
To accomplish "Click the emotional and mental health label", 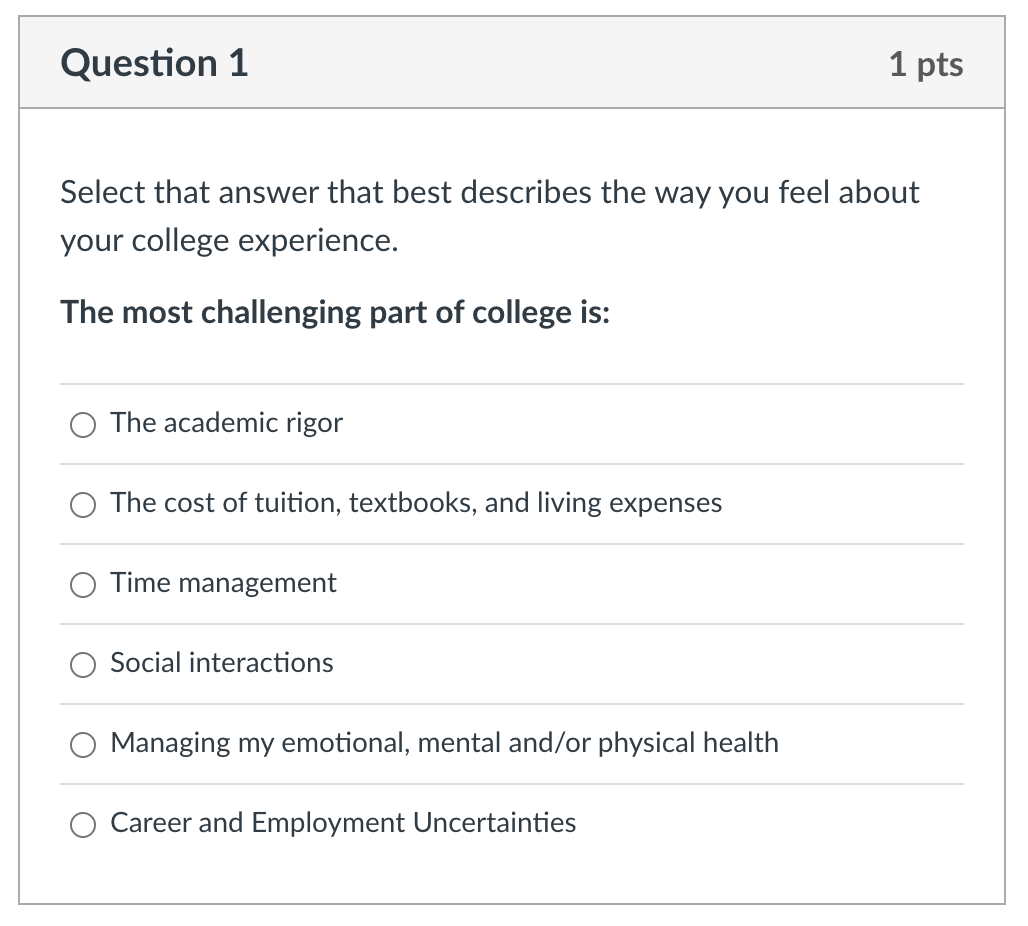I will [444, 743].
